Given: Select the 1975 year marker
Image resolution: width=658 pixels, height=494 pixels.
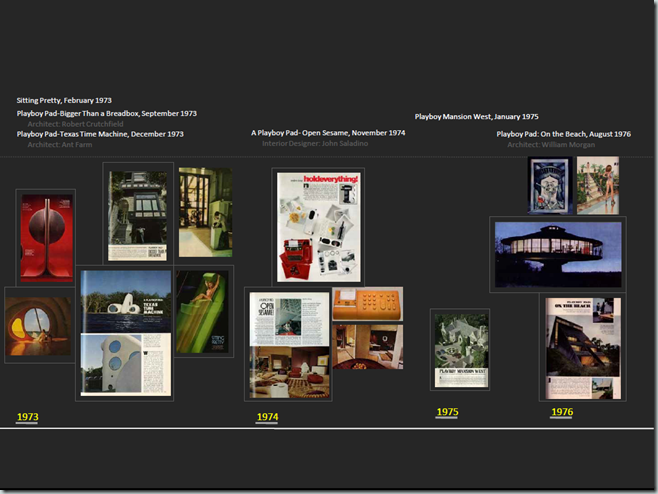Looking at the screenshot, I should tap(447, 412).
